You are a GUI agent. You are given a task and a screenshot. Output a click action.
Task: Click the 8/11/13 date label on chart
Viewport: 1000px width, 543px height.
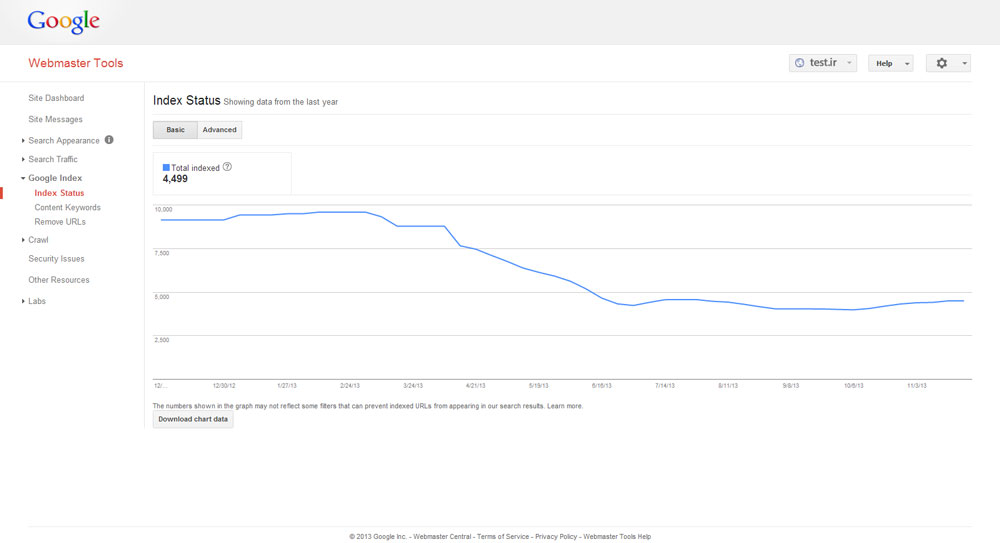tap(728, 385)
